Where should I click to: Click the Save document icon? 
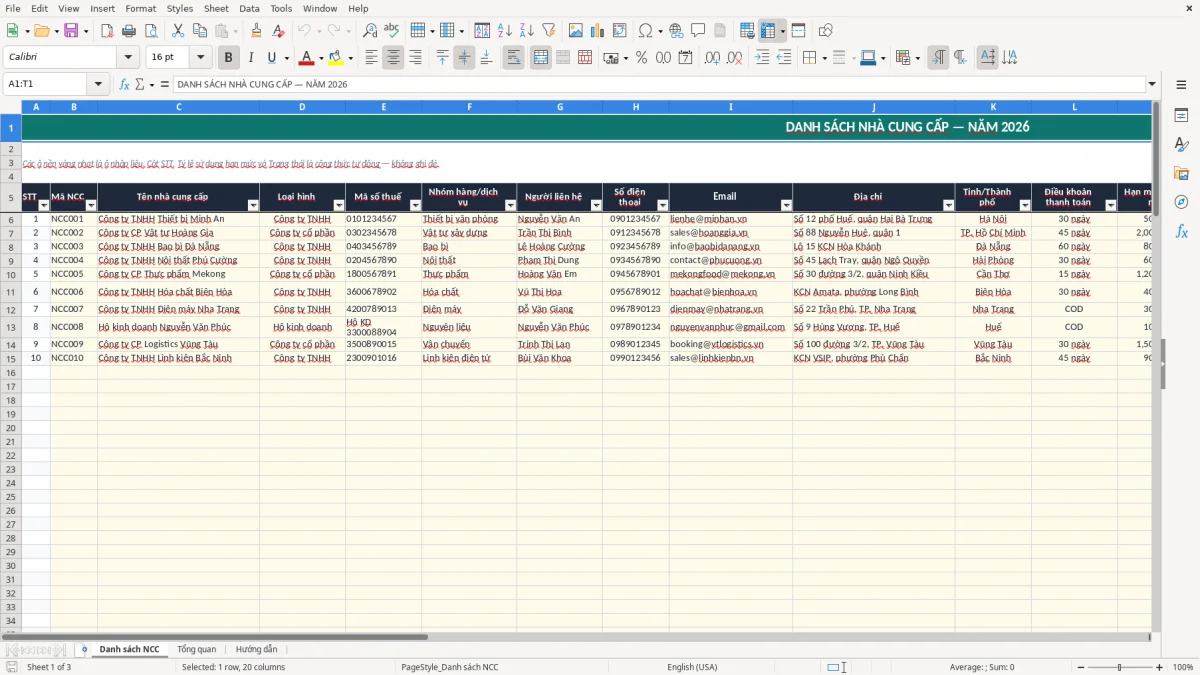point(70,31)
